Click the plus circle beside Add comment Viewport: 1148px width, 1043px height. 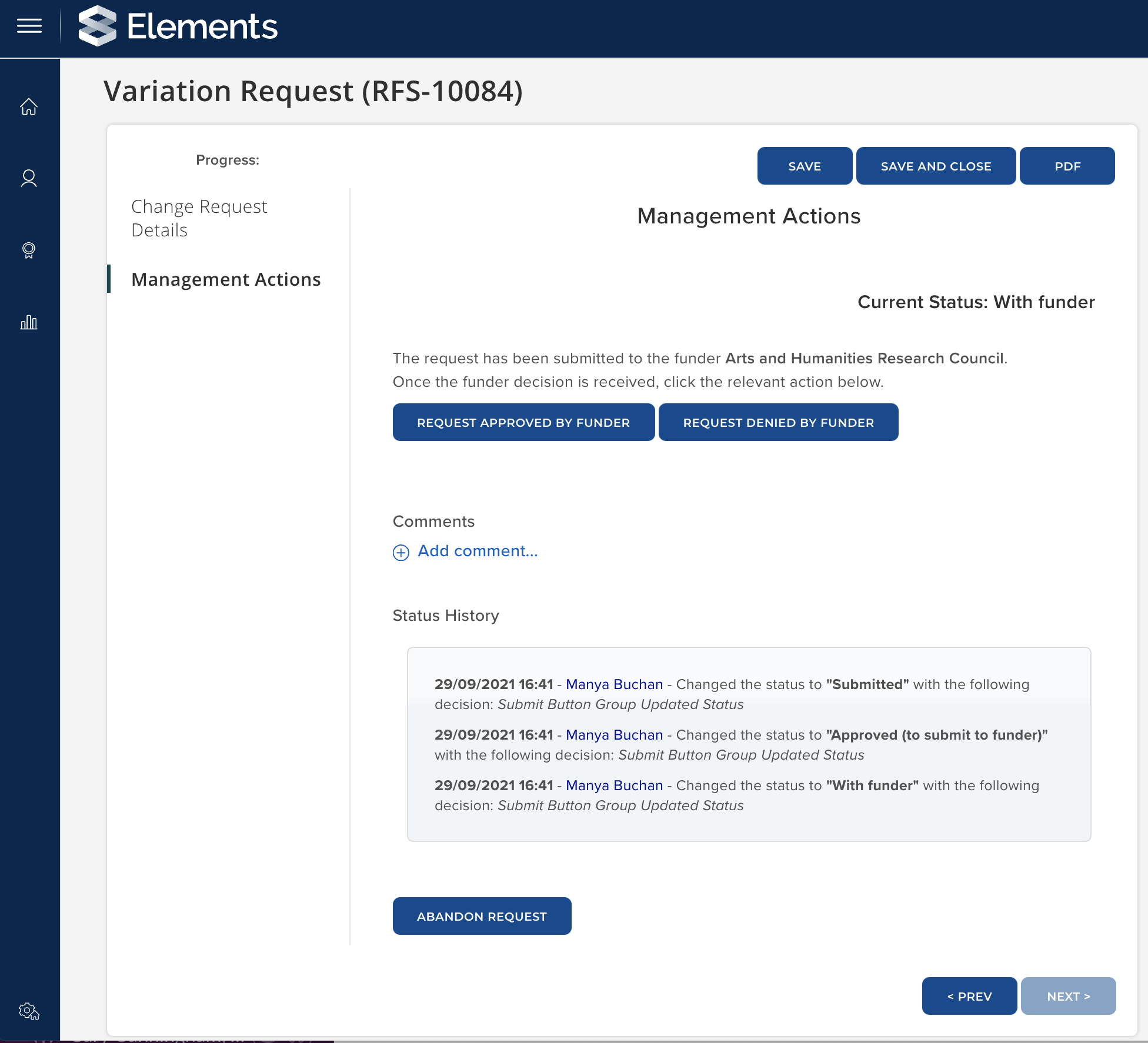[x=401, y=552]
